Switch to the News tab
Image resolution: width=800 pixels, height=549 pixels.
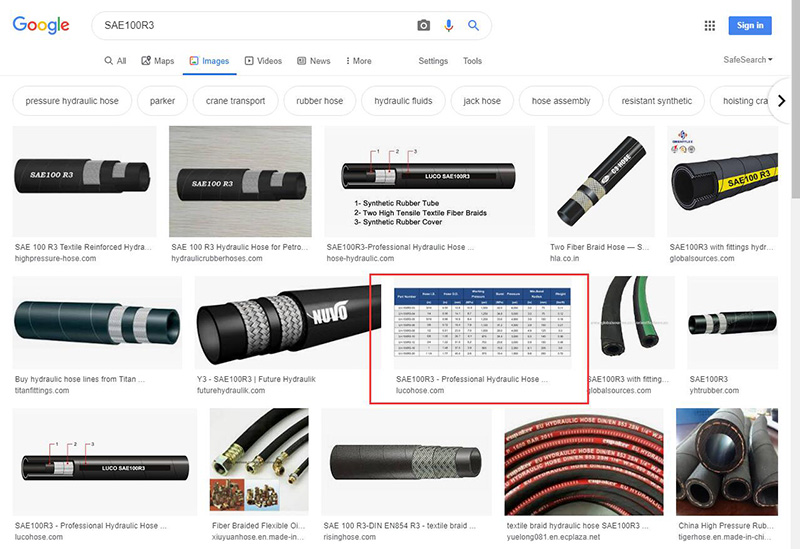point(314,61)
